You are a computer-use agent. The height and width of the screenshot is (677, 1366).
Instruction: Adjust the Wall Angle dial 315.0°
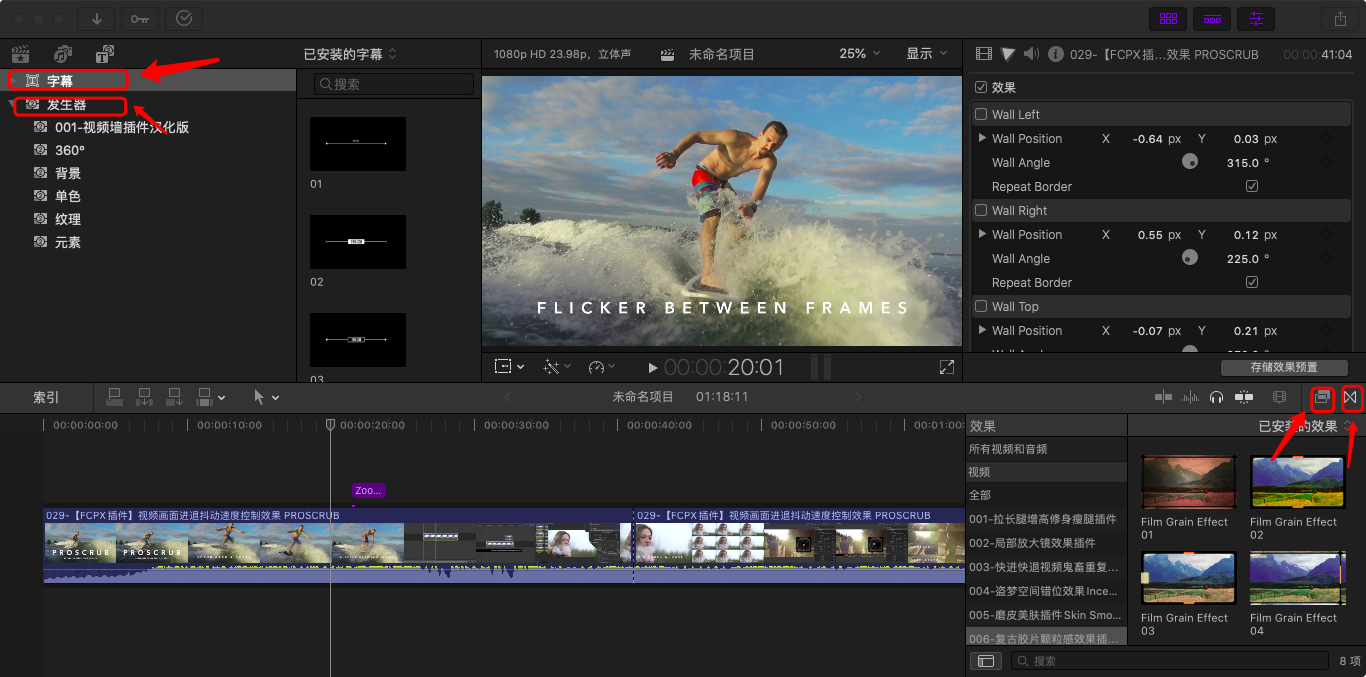coord(1190,162)
